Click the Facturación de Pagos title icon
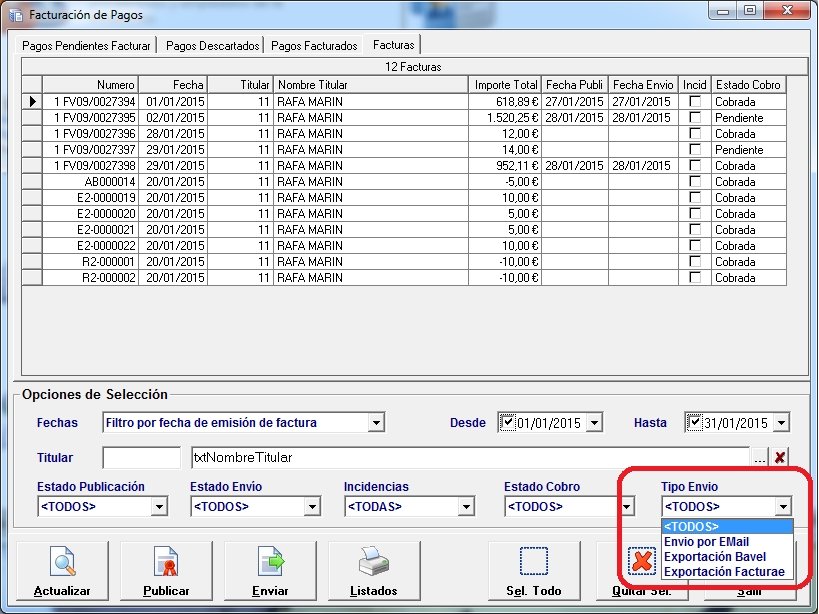The image size is (819, 614). click(x=16, y=15)
